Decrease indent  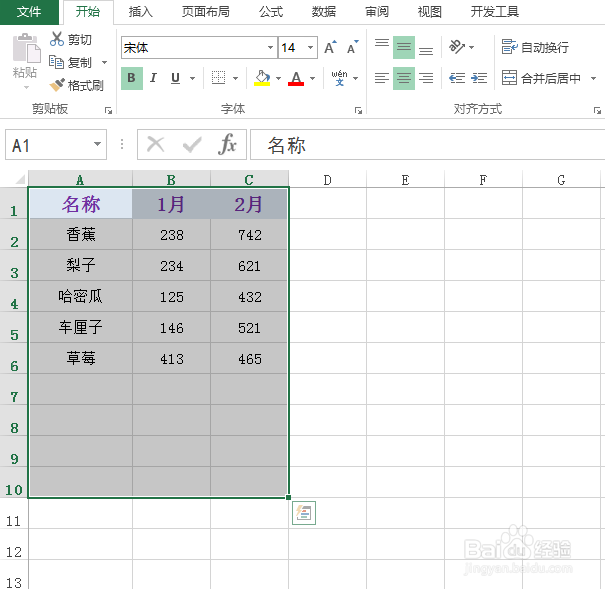[x=457, y=78]
